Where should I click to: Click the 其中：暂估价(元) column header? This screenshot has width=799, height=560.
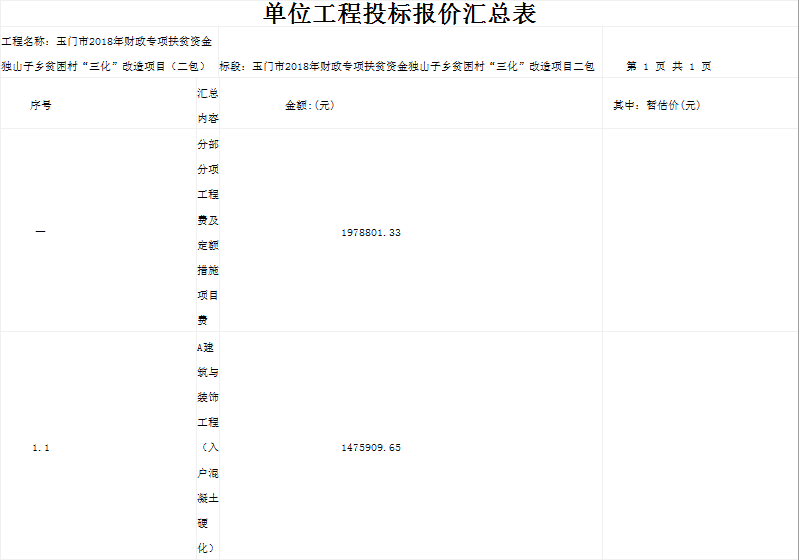[656, 105]
